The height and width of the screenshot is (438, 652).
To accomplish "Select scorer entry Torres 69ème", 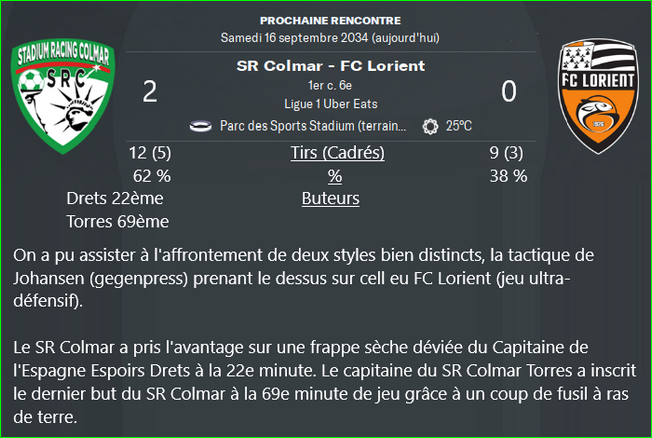I will (x=118, y=222).
